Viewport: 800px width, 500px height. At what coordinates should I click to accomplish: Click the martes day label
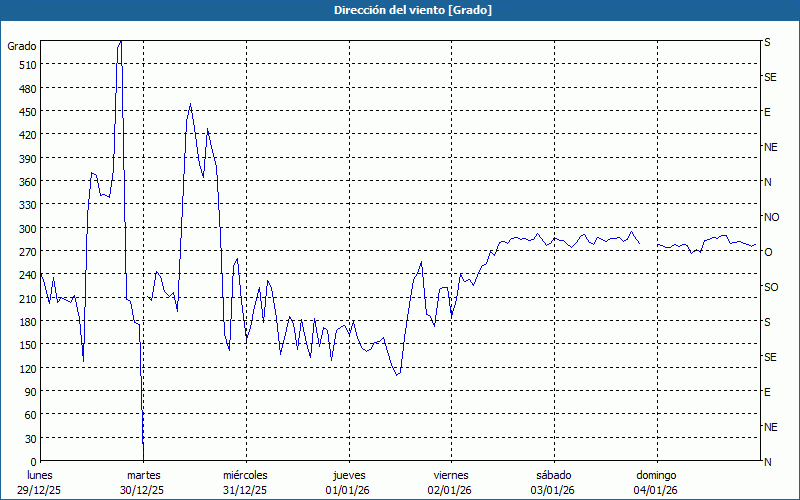[143, 475]
